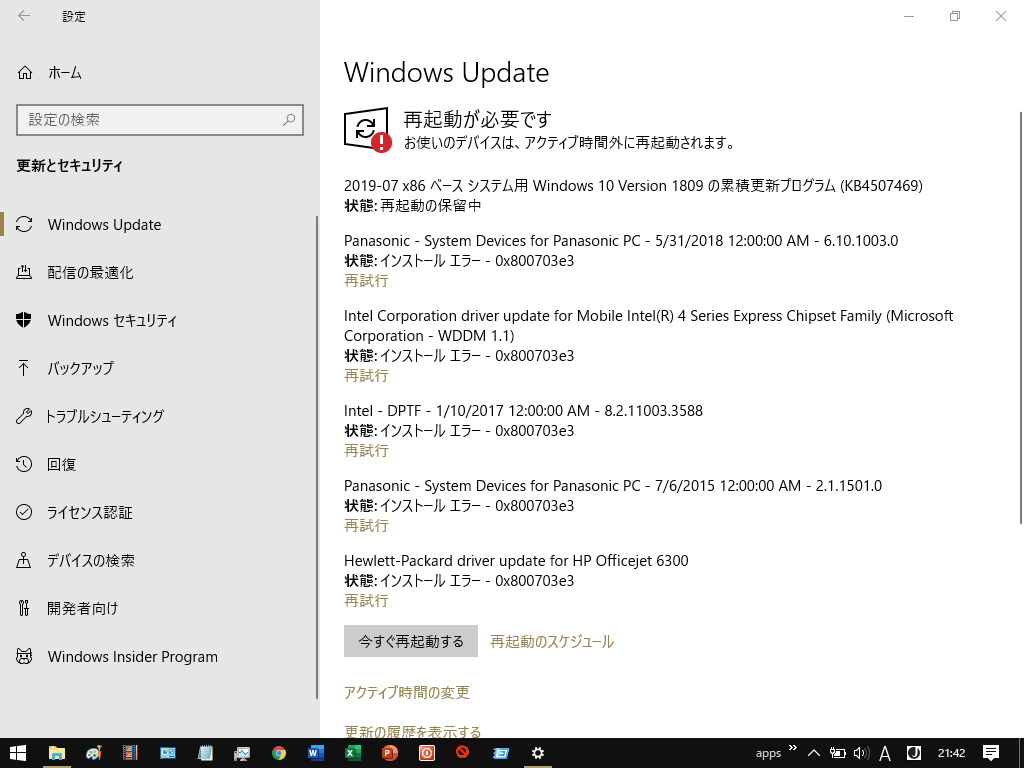Open アクティブ時間の変更 link
Image resolution: width=1024 pixels, height=768 pixels.
pos(407,692)
